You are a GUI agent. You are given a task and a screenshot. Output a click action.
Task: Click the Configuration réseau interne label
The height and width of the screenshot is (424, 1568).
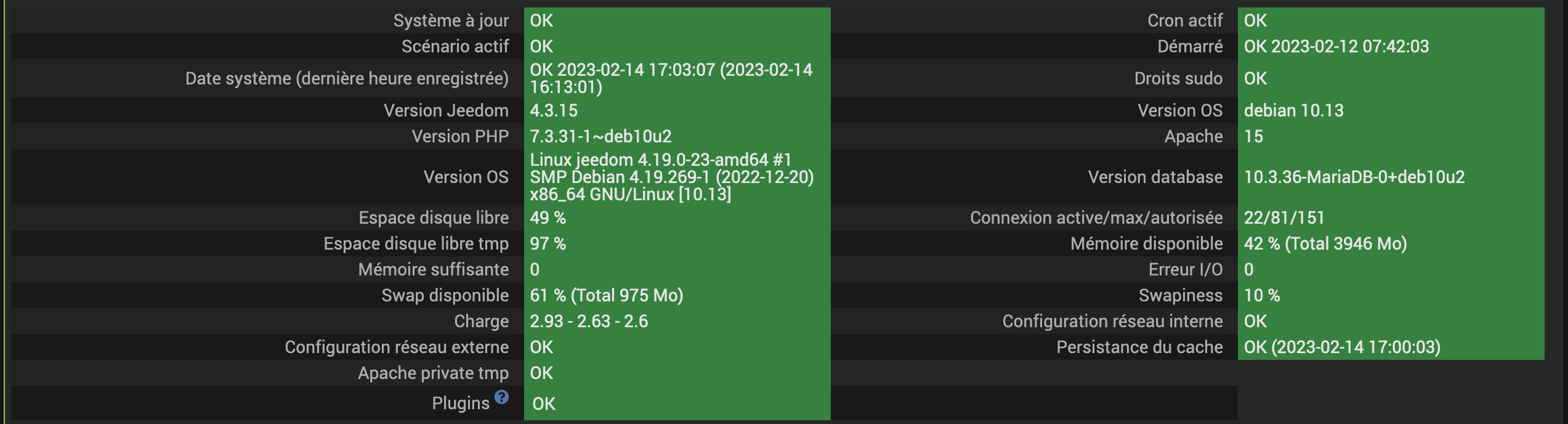tap(1112, 321)
